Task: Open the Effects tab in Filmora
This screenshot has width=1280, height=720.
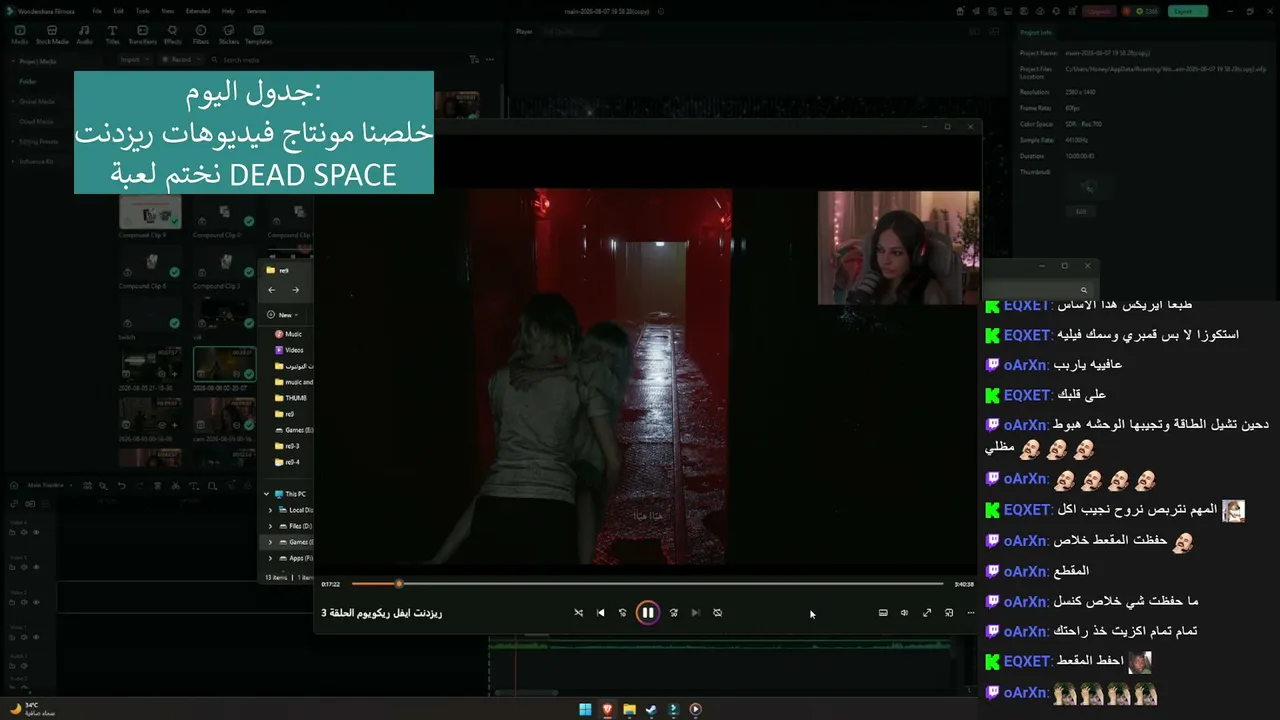Action: [x=173, y=35]
